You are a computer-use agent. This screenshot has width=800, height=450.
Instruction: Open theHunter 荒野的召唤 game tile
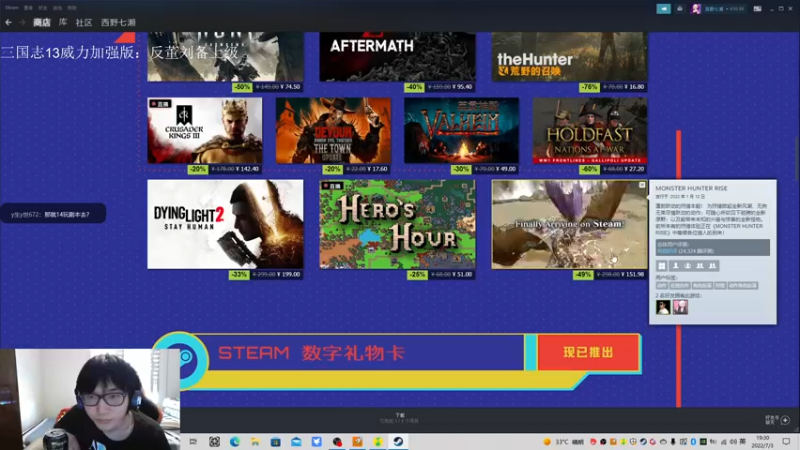[569, 56]
